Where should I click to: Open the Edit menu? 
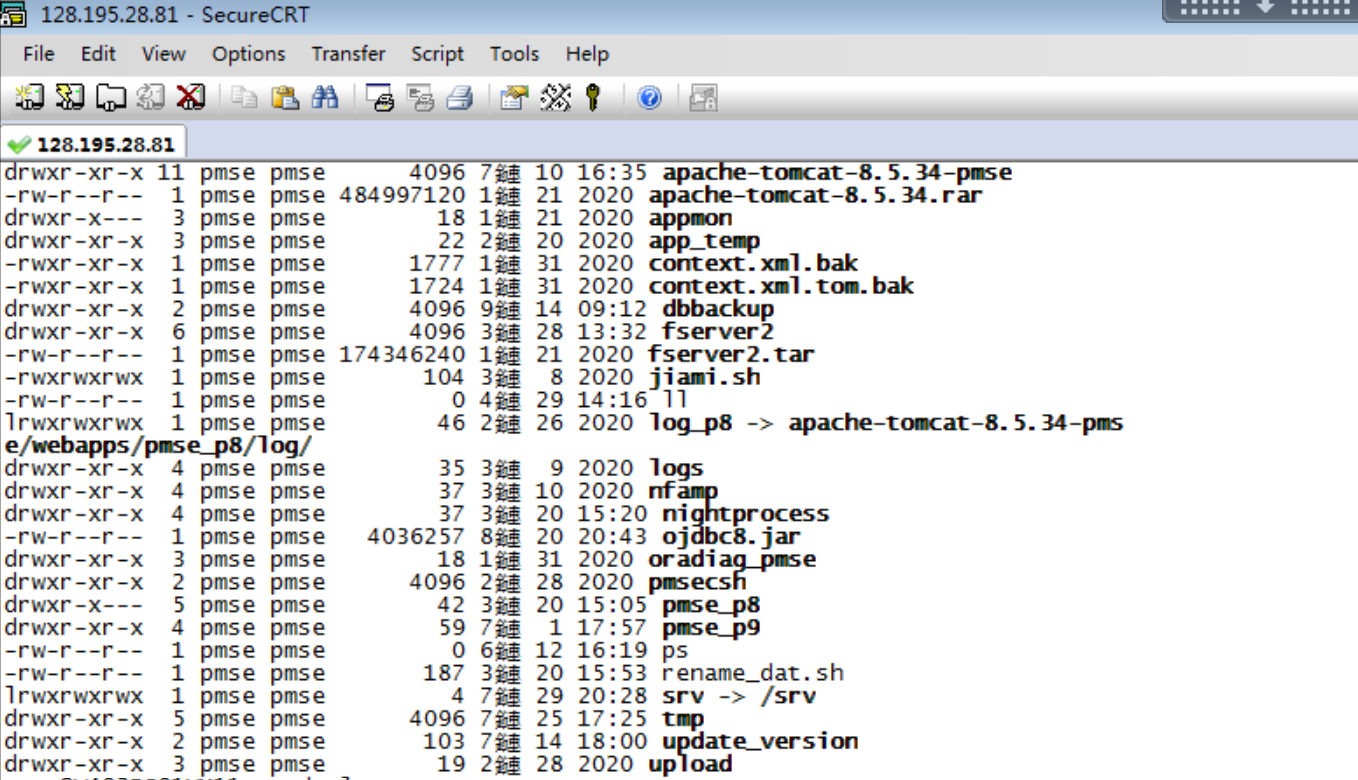point(98,54)
